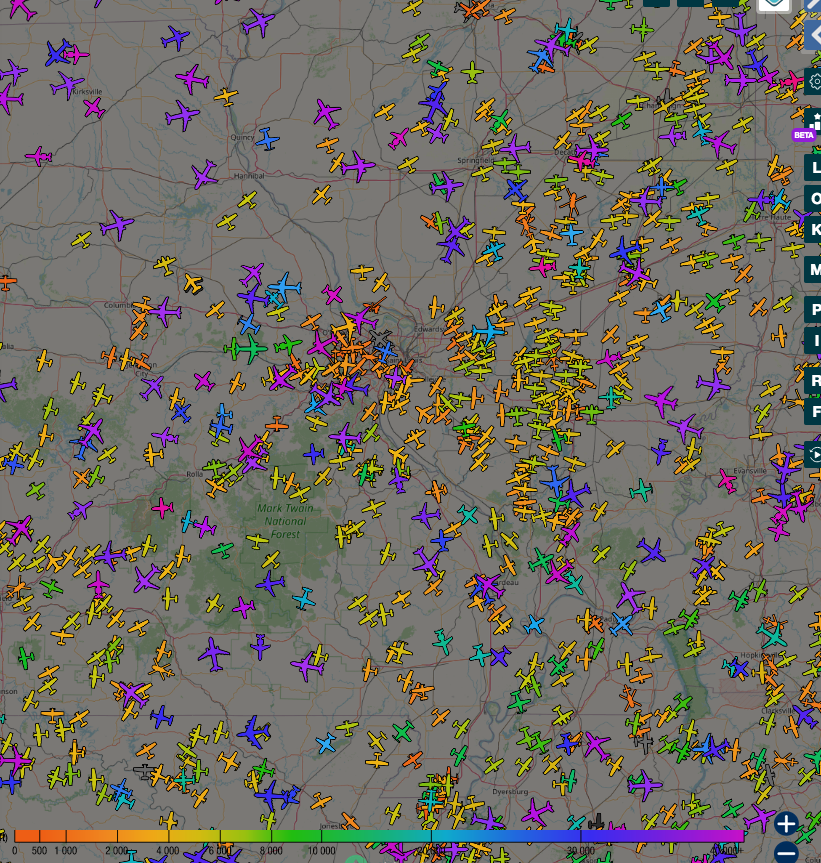Toggle the L map button
821x863 pixels.
(814, 167)
